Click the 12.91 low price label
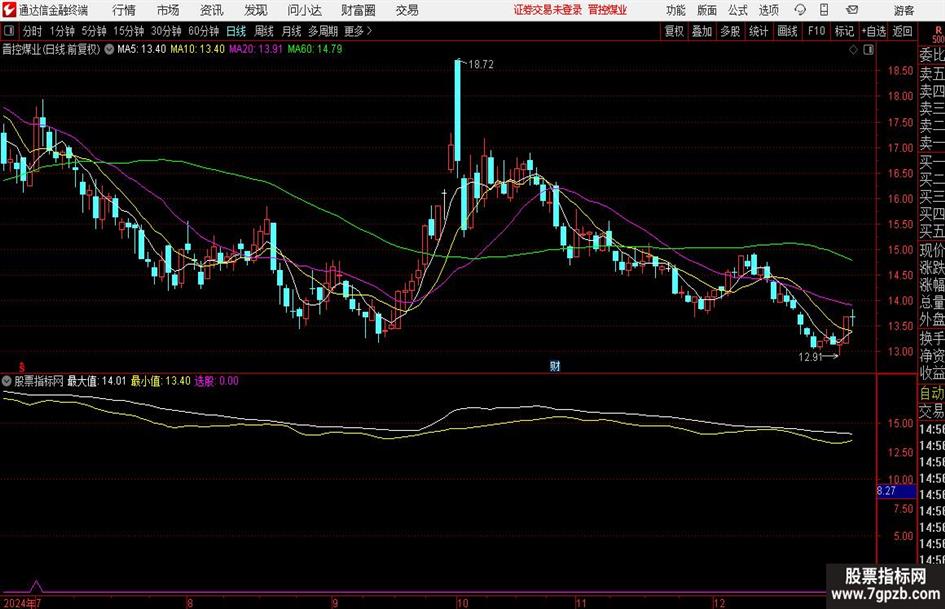This screenshot has height=609, width=945. click(x=811, y=357)
